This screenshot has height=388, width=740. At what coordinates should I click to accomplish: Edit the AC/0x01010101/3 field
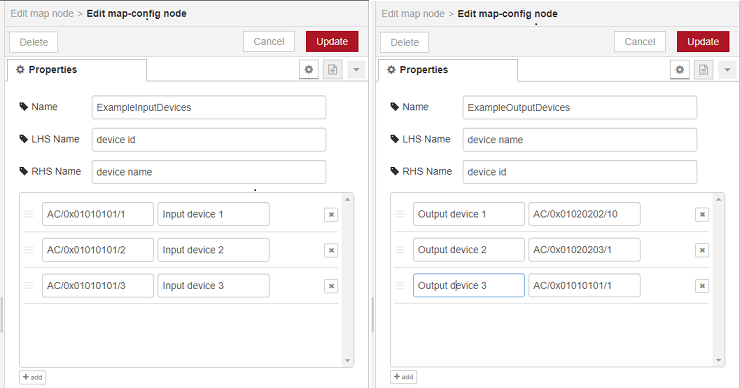(x=98, y=286)
